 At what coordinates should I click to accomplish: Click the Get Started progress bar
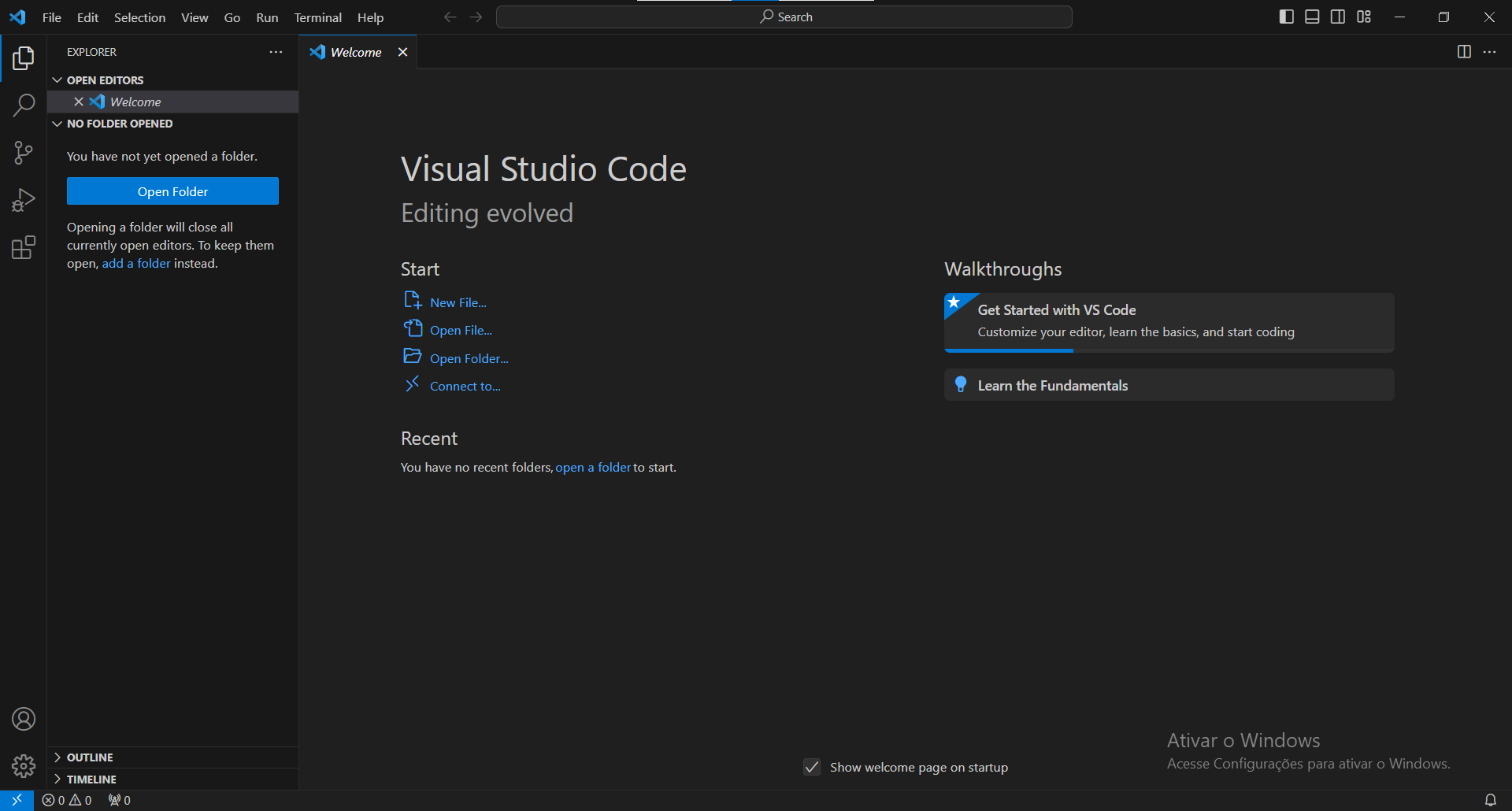(x=1169, y=350)
